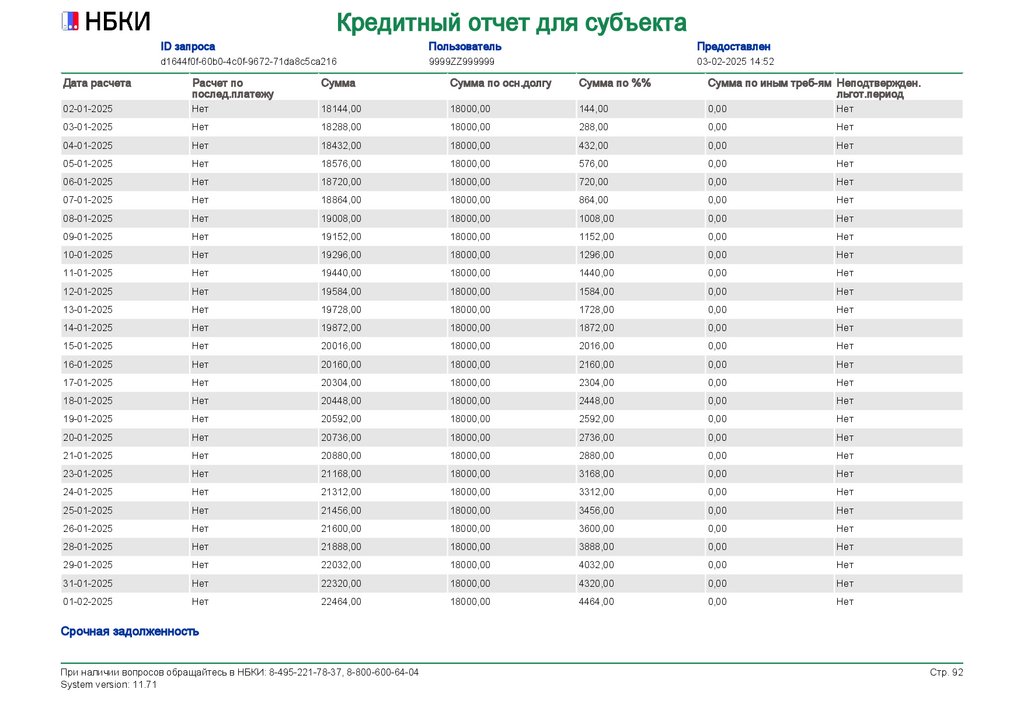Select date cell 03-01-2025

coord(88,127)
